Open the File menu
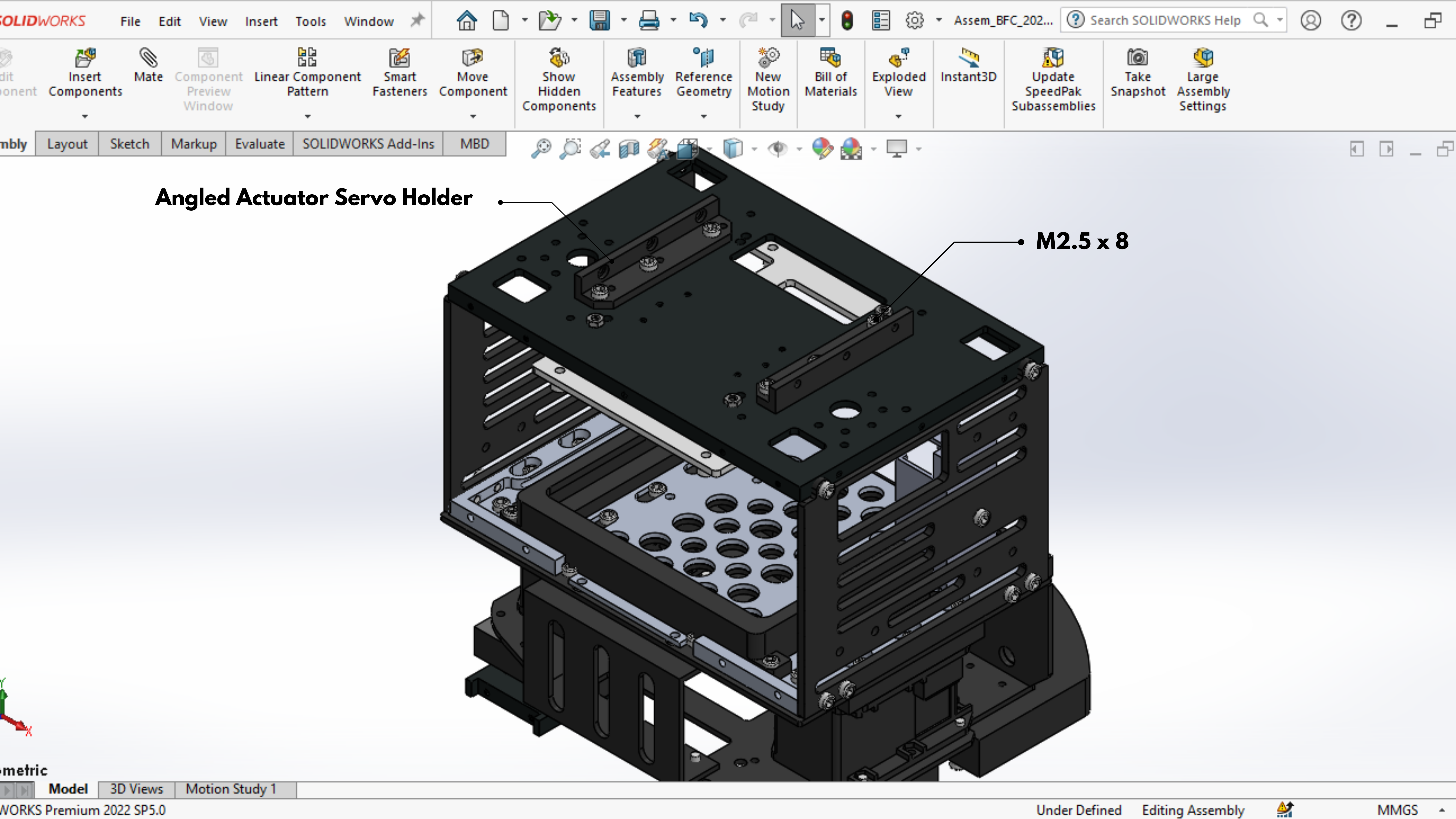1456x819 pixels. tap(130, 22)
